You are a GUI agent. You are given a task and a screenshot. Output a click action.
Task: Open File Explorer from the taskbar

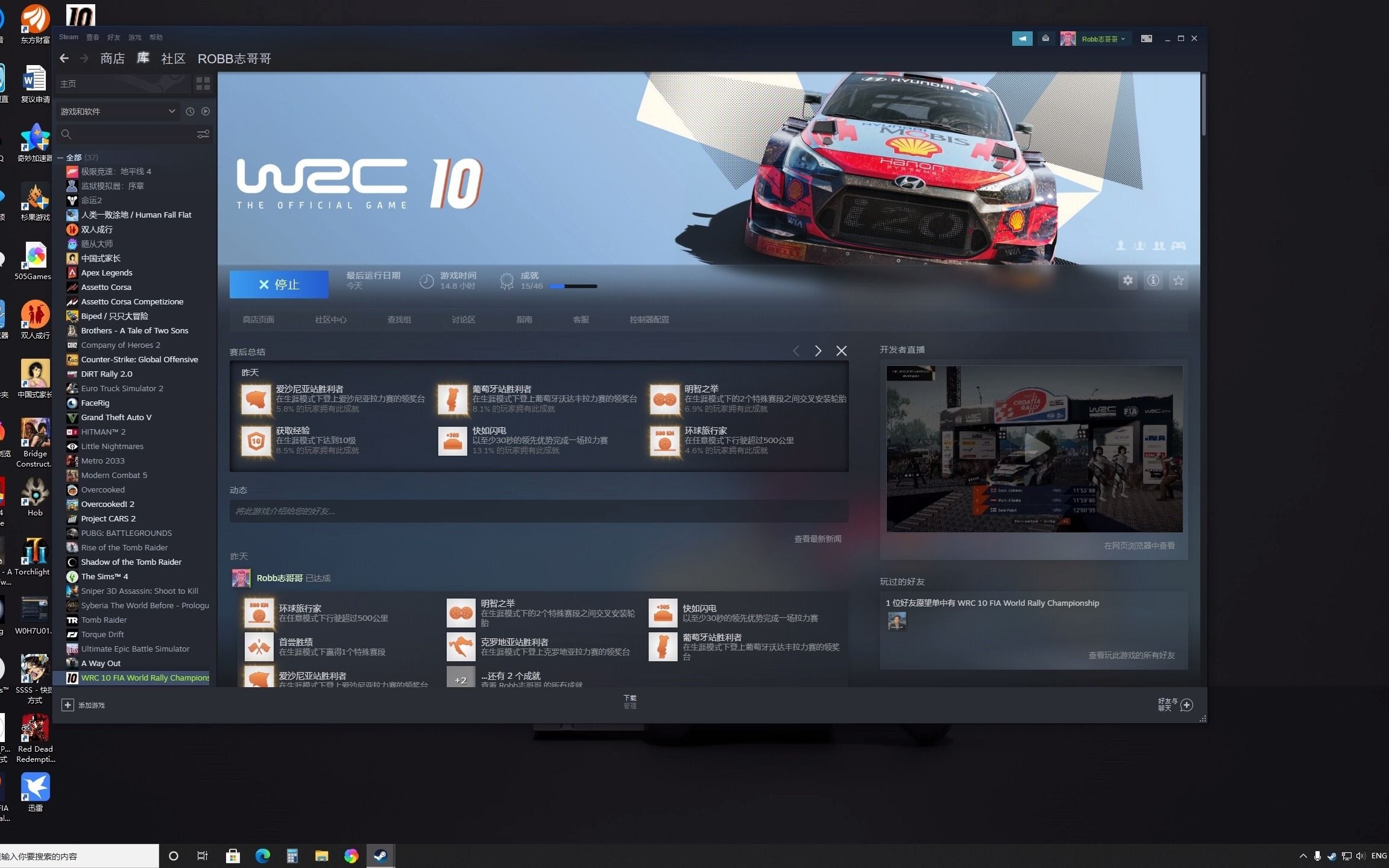(x=321, y=856)
